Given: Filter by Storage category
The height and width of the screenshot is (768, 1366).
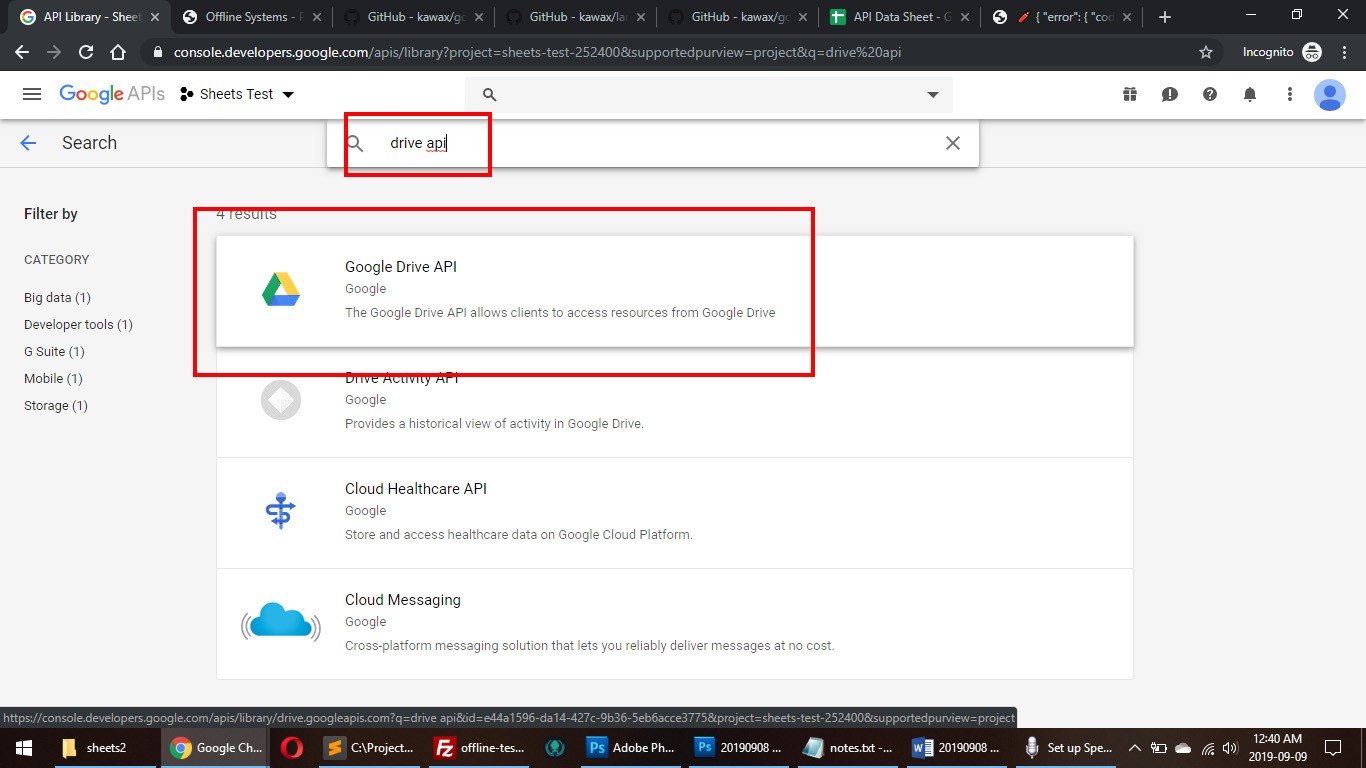Looking at the screenshot, I should pos(55,405).
